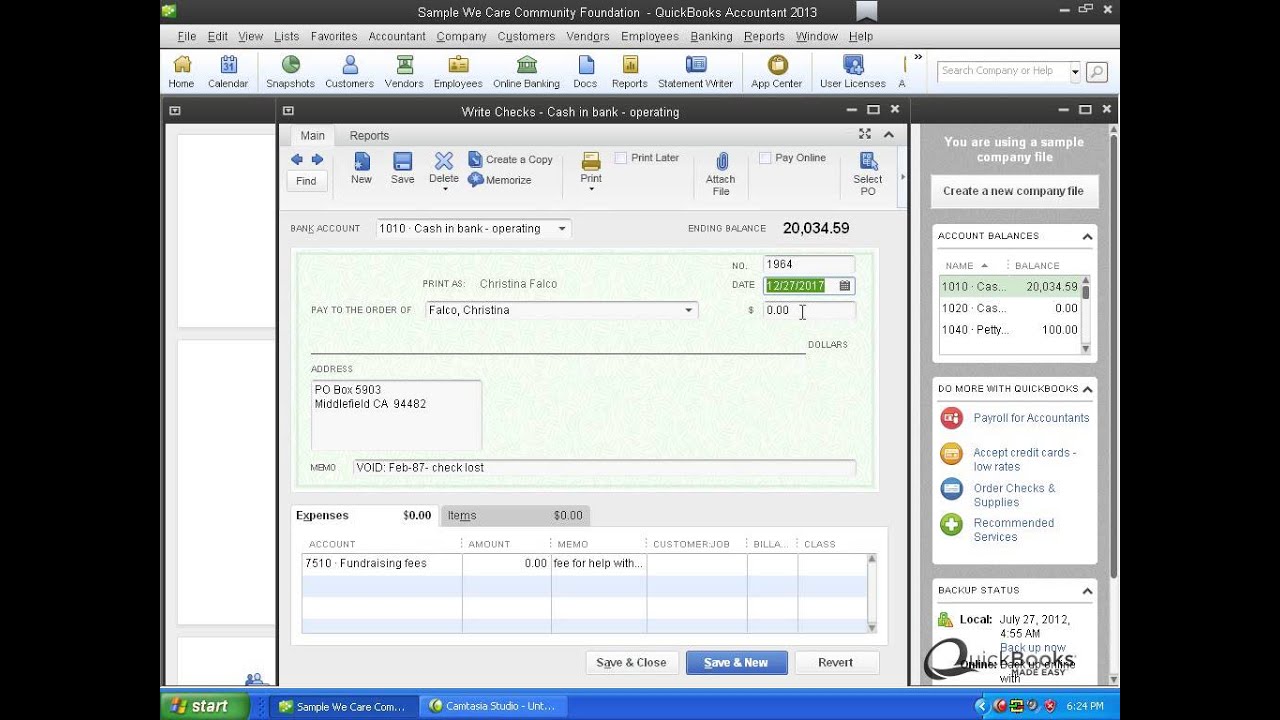Open Accept credit cards low rates link
1280x720 pixels.
point(1025,460)
